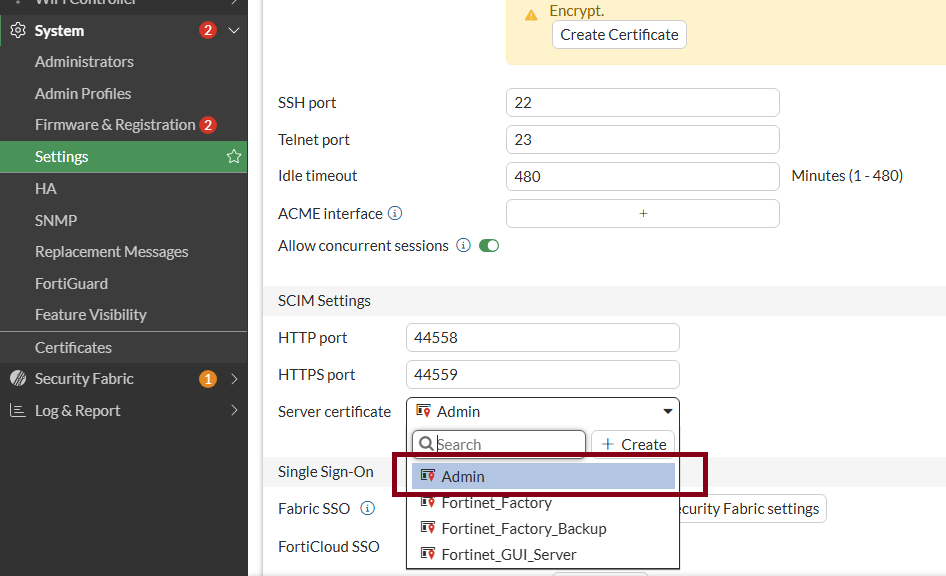Add an ACME interface with plus field
This screenshot has height=576, width=946.
coord(643,214)
